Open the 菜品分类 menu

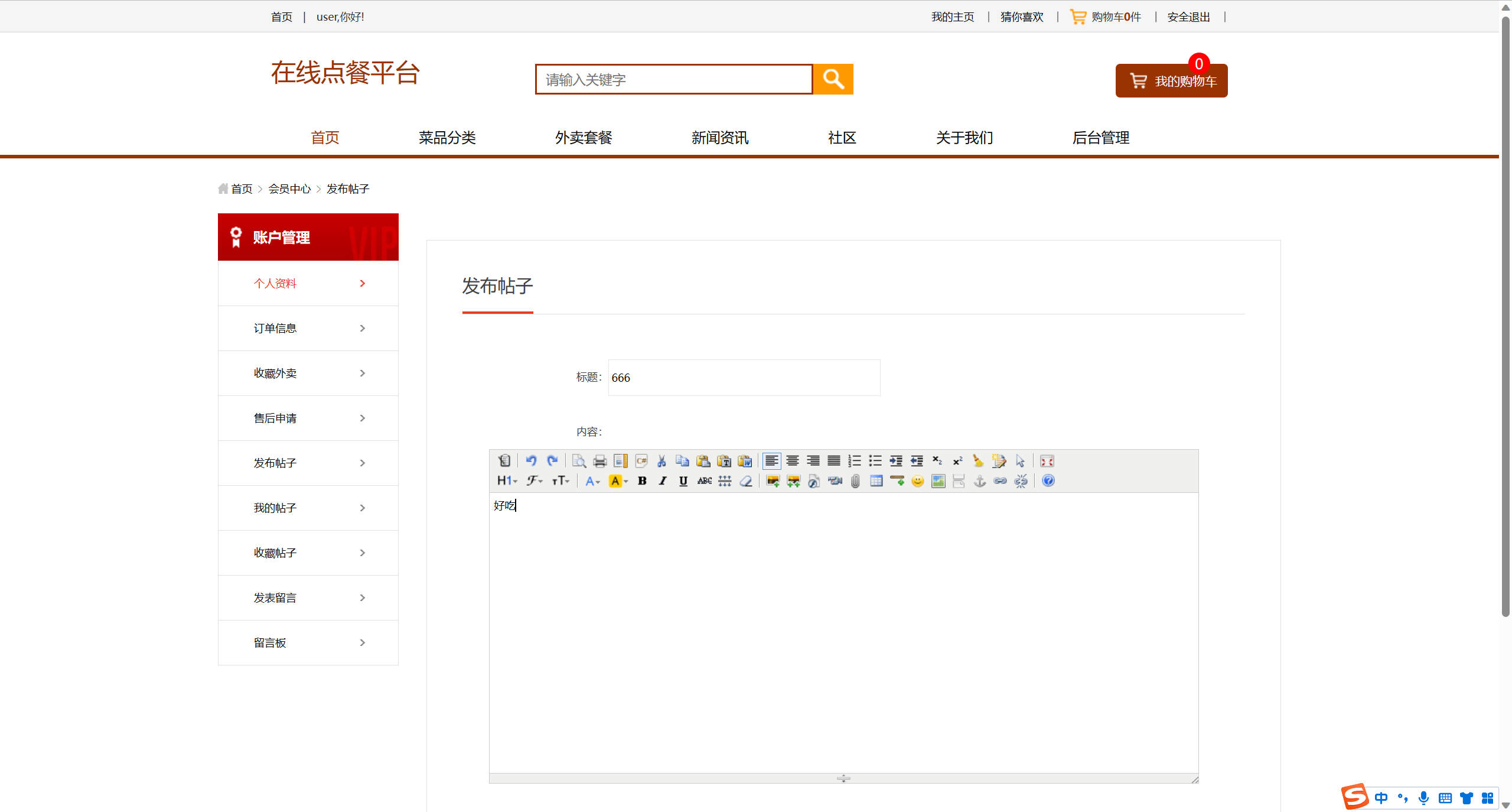pos(447,138)
